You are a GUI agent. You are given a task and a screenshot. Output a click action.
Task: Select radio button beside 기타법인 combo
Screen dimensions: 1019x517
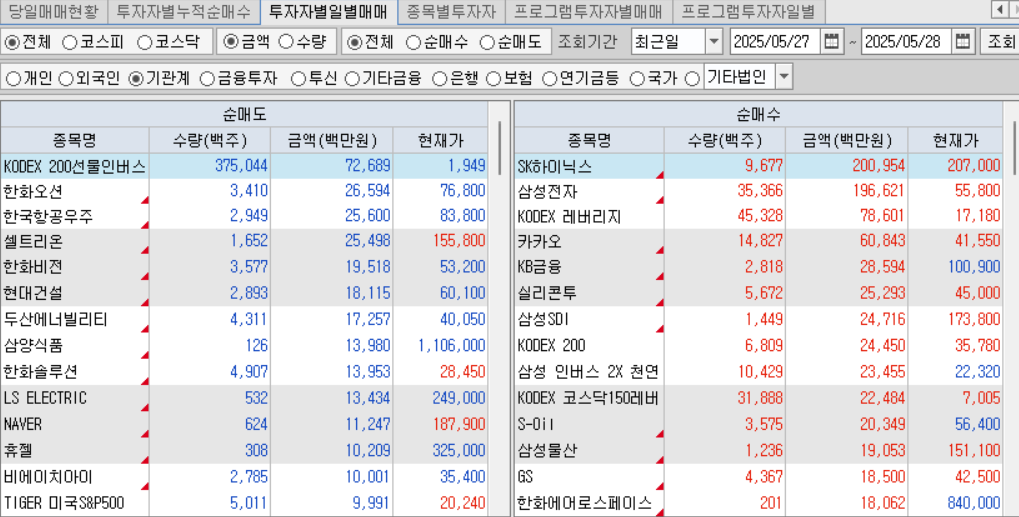(692, 79)
